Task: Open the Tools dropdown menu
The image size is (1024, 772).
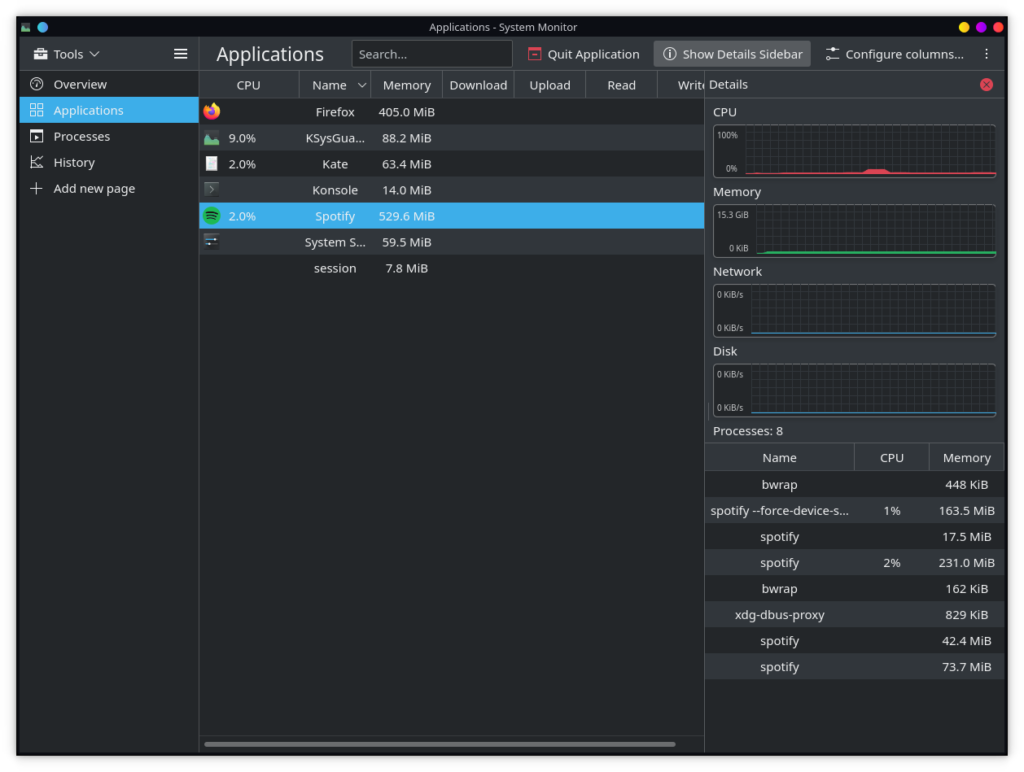Action: tap(67, 54)
